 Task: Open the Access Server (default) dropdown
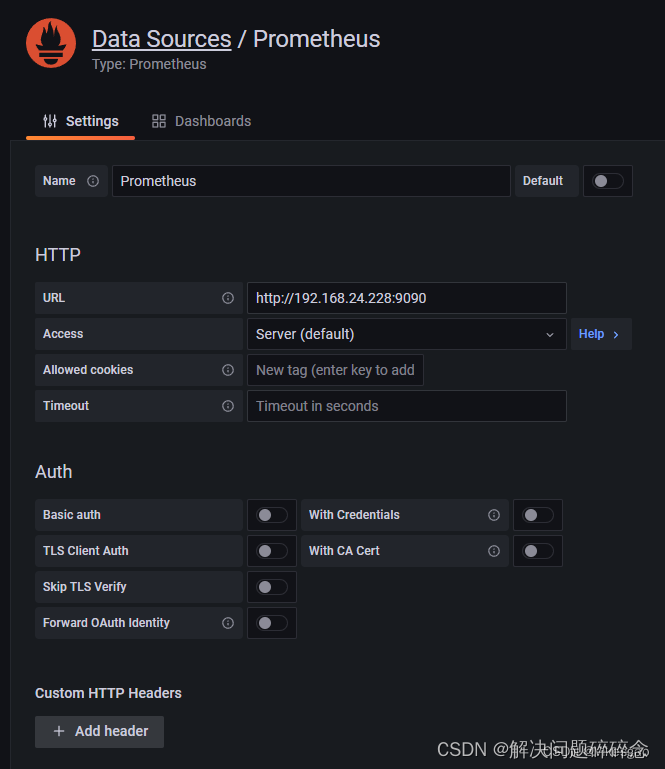click(x=407, y=334)
